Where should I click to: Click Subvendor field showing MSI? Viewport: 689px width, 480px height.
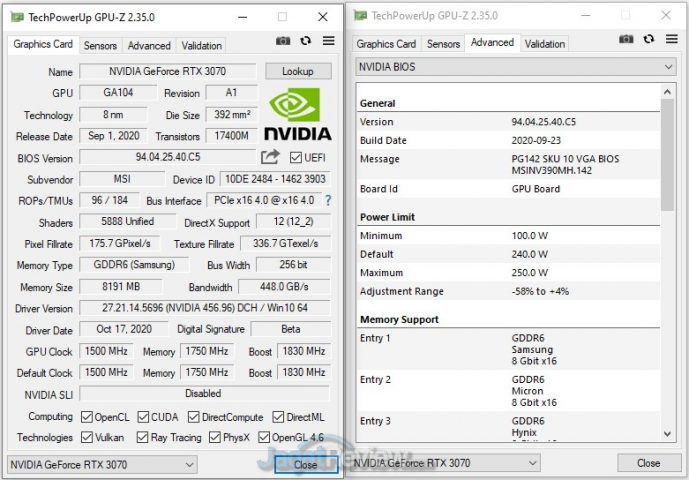click(x=122, y=179)
